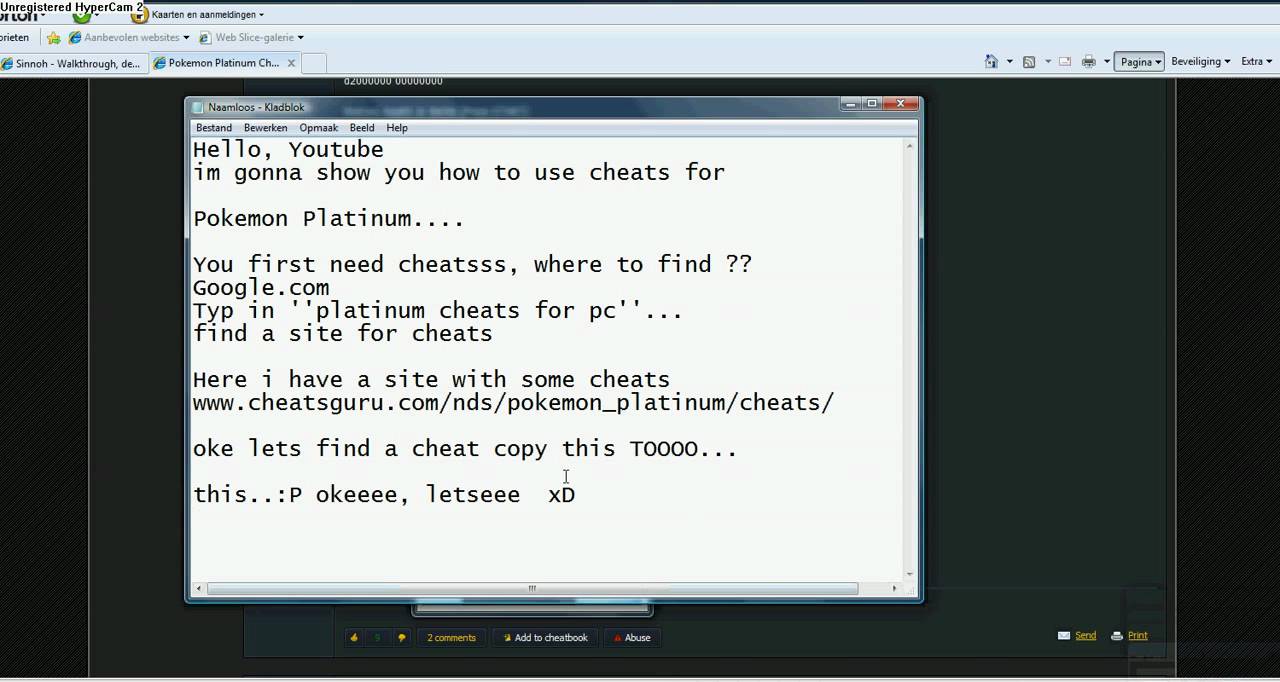Click the 2 comments button
Viewport: 1280px width, 682px height.
(451, 637)
